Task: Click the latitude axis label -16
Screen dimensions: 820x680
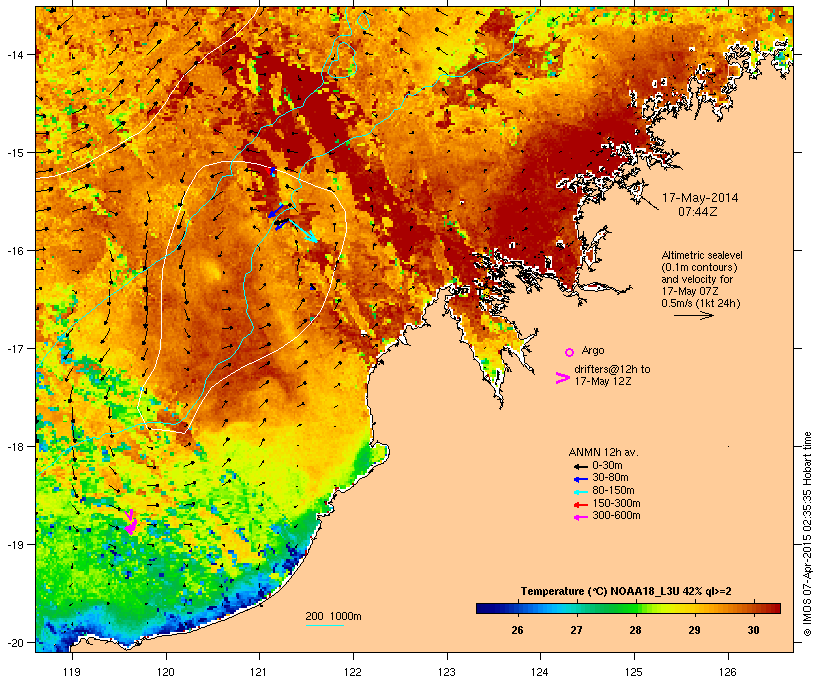Action: point(15,251)
